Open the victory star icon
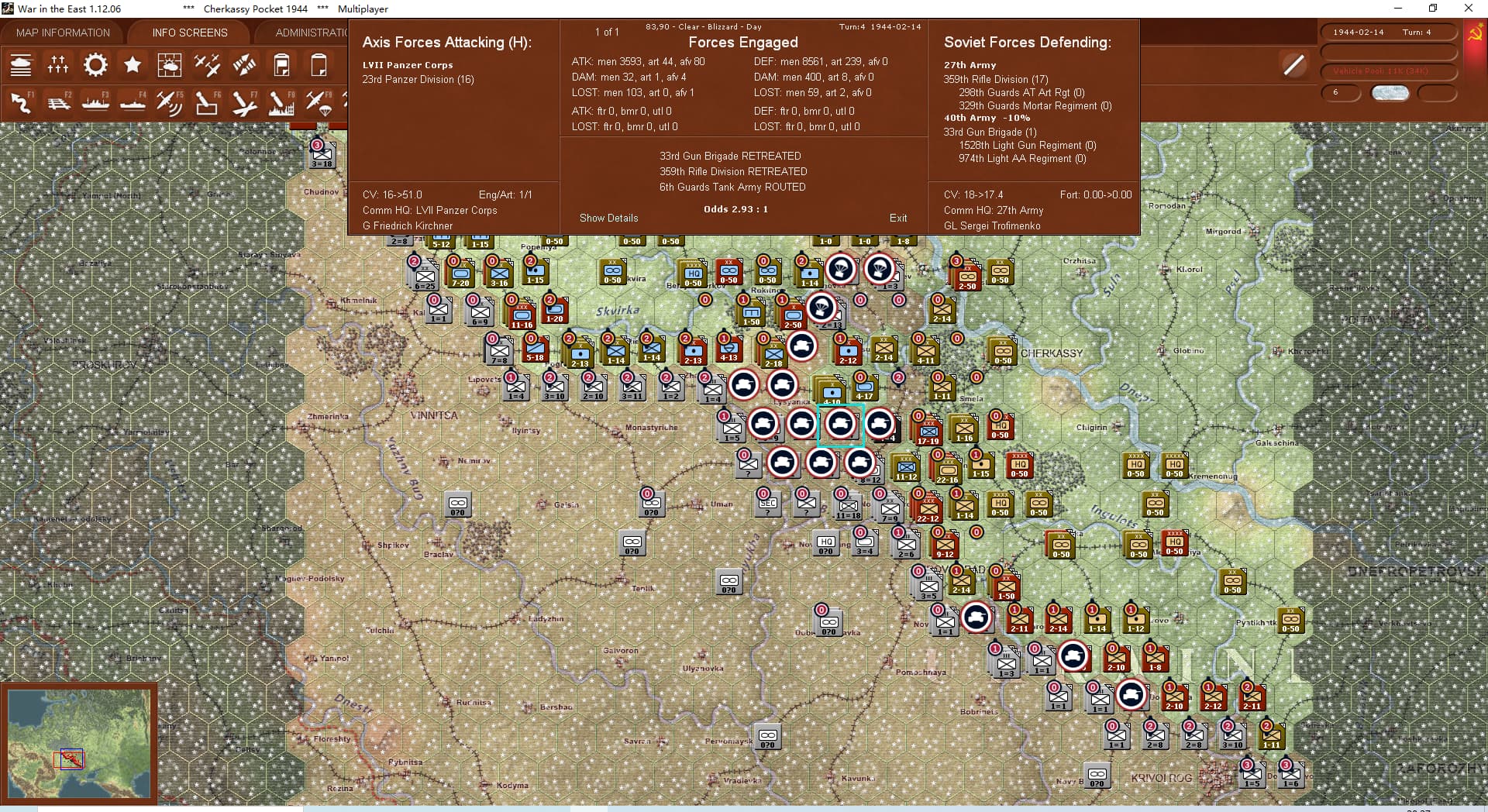The width and height of the screenshot is (1488, 812). click(133, 65)
